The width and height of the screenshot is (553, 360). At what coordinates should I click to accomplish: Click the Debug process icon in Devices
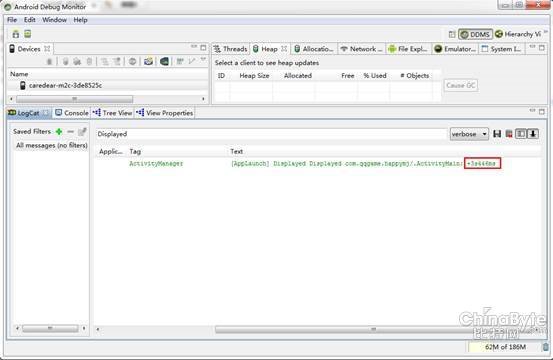(49, 62)
